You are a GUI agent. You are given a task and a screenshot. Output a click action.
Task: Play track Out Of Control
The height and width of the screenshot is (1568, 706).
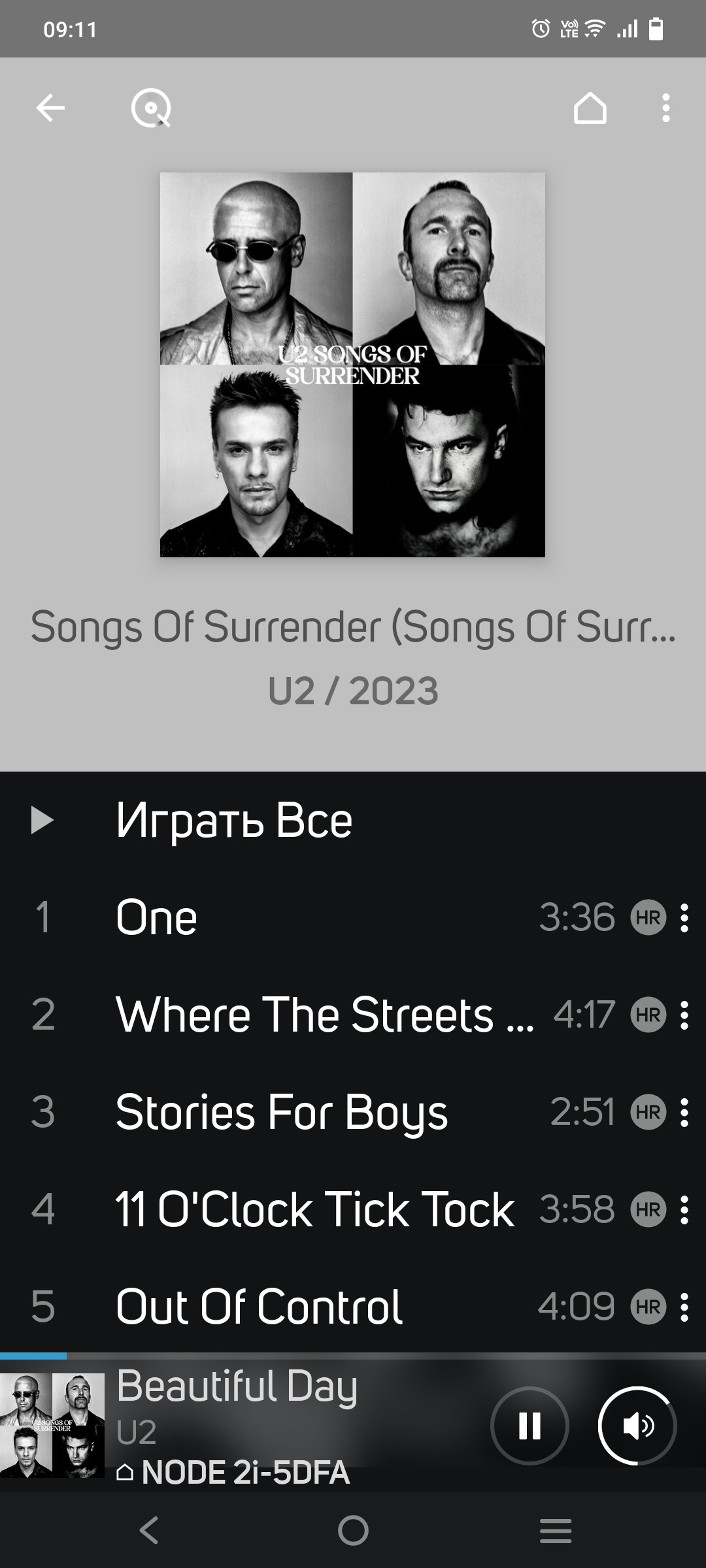click(259, 1307)
